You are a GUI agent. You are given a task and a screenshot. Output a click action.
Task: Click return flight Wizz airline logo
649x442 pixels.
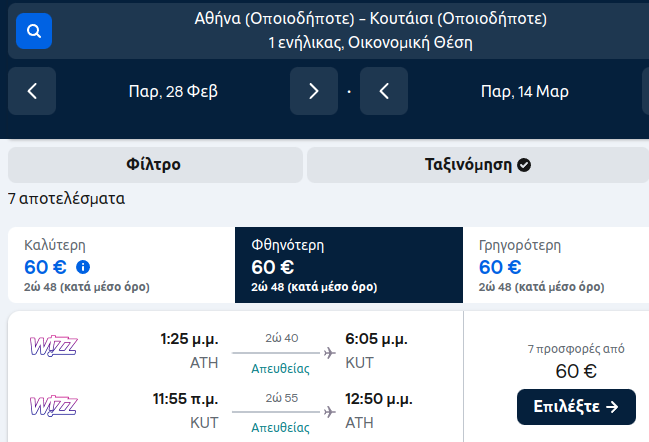click(54, 407)
